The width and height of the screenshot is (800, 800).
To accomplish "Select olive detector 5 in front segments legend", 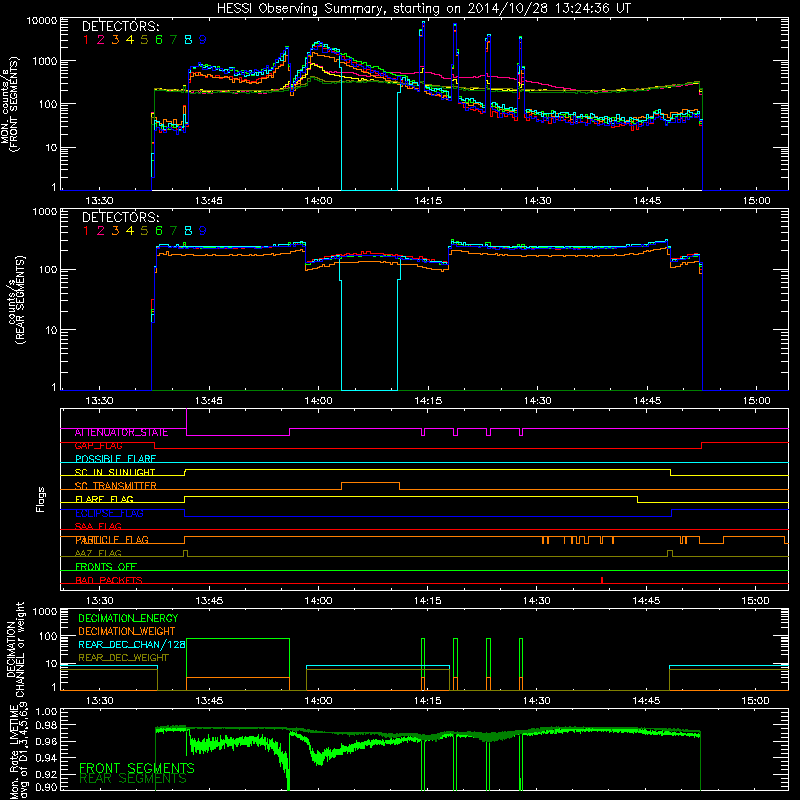I will 144,40.
